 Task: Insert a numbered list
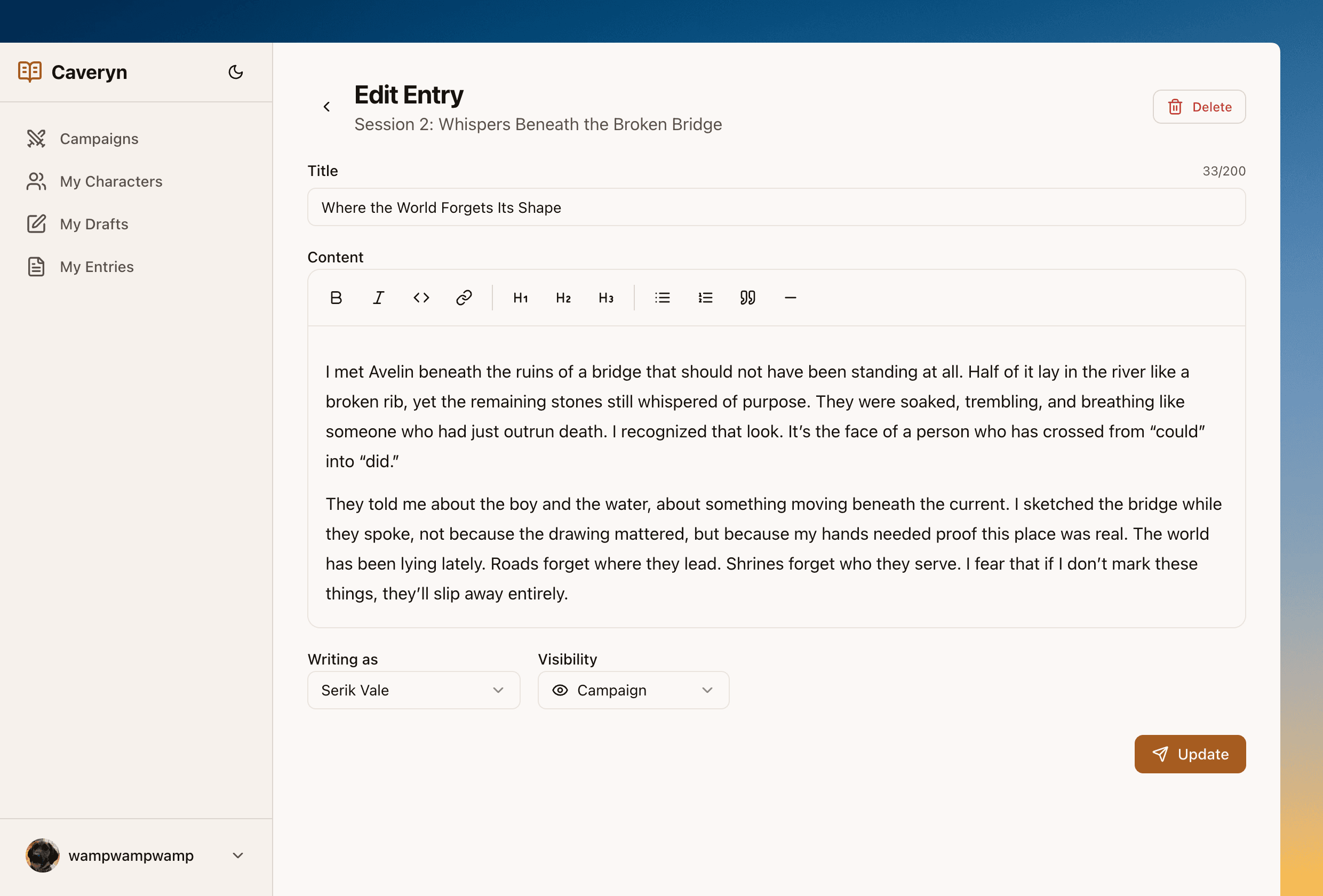tap(705, 297)
